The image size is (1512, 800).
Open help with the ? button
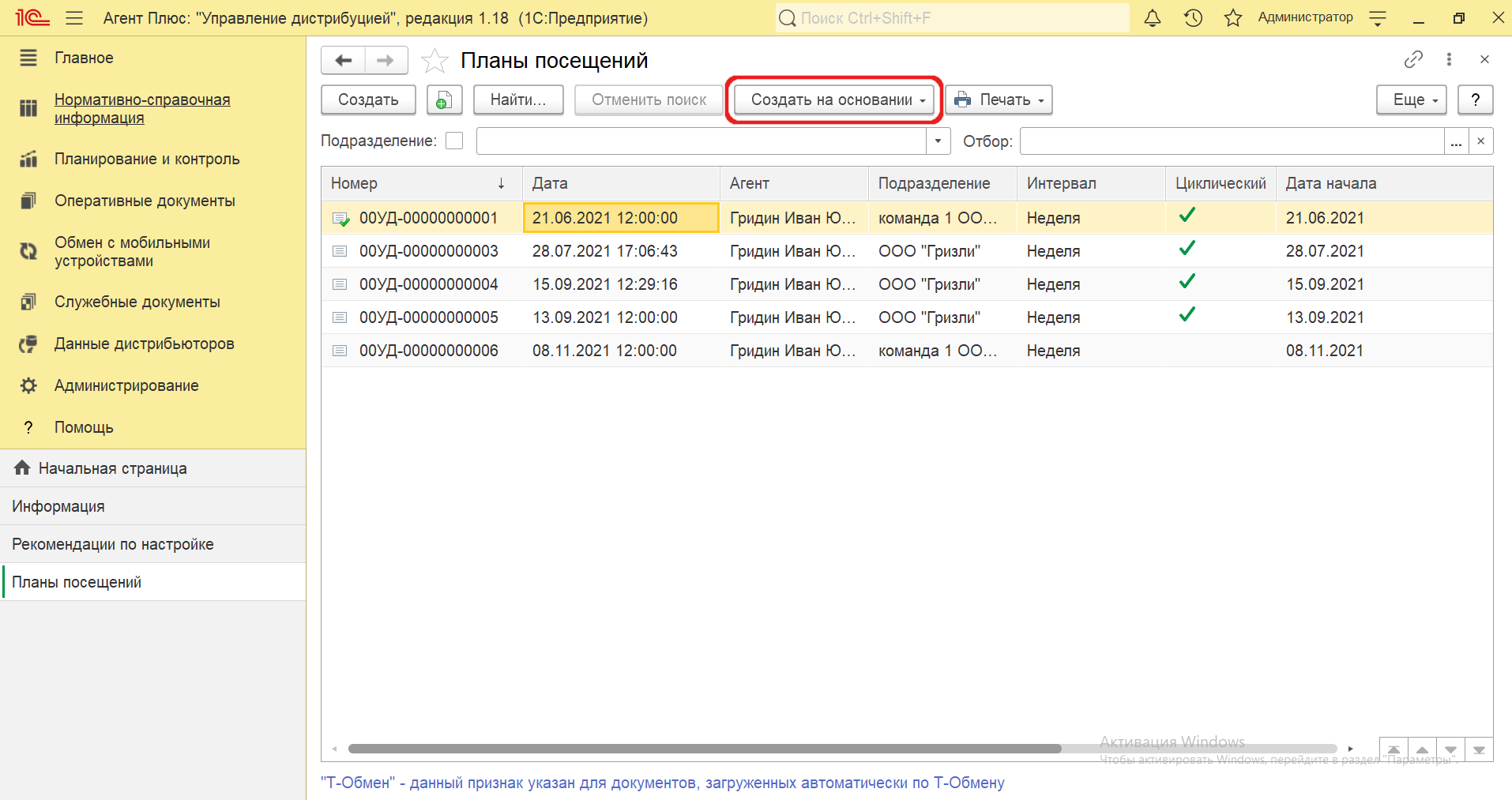[x=1475, y=100]
